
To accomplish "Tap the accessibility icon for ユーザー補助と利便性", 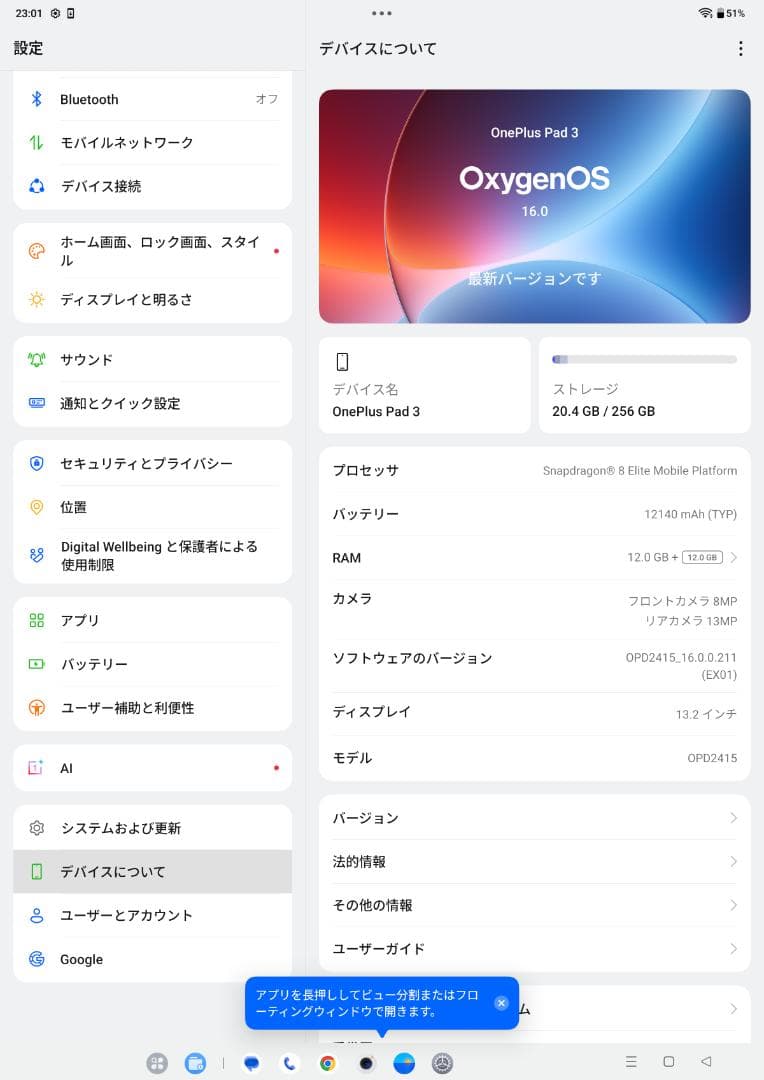I will point(37,707).
